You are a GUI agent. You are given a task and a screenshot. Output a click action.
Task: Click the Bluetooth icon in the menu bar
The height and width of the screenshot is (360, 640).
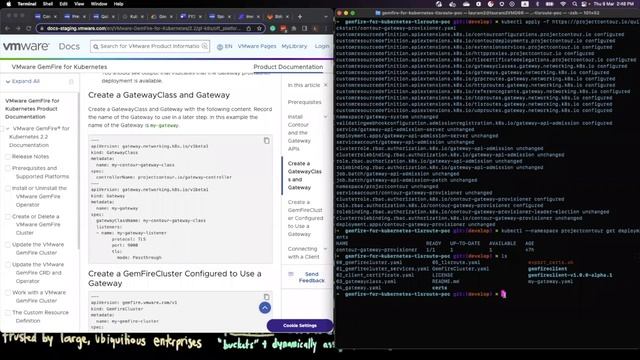537,4
